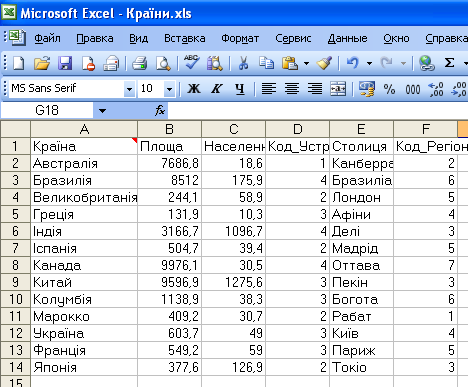468x387 pixels.
Task: Select column E header
Action: point(361,129)
